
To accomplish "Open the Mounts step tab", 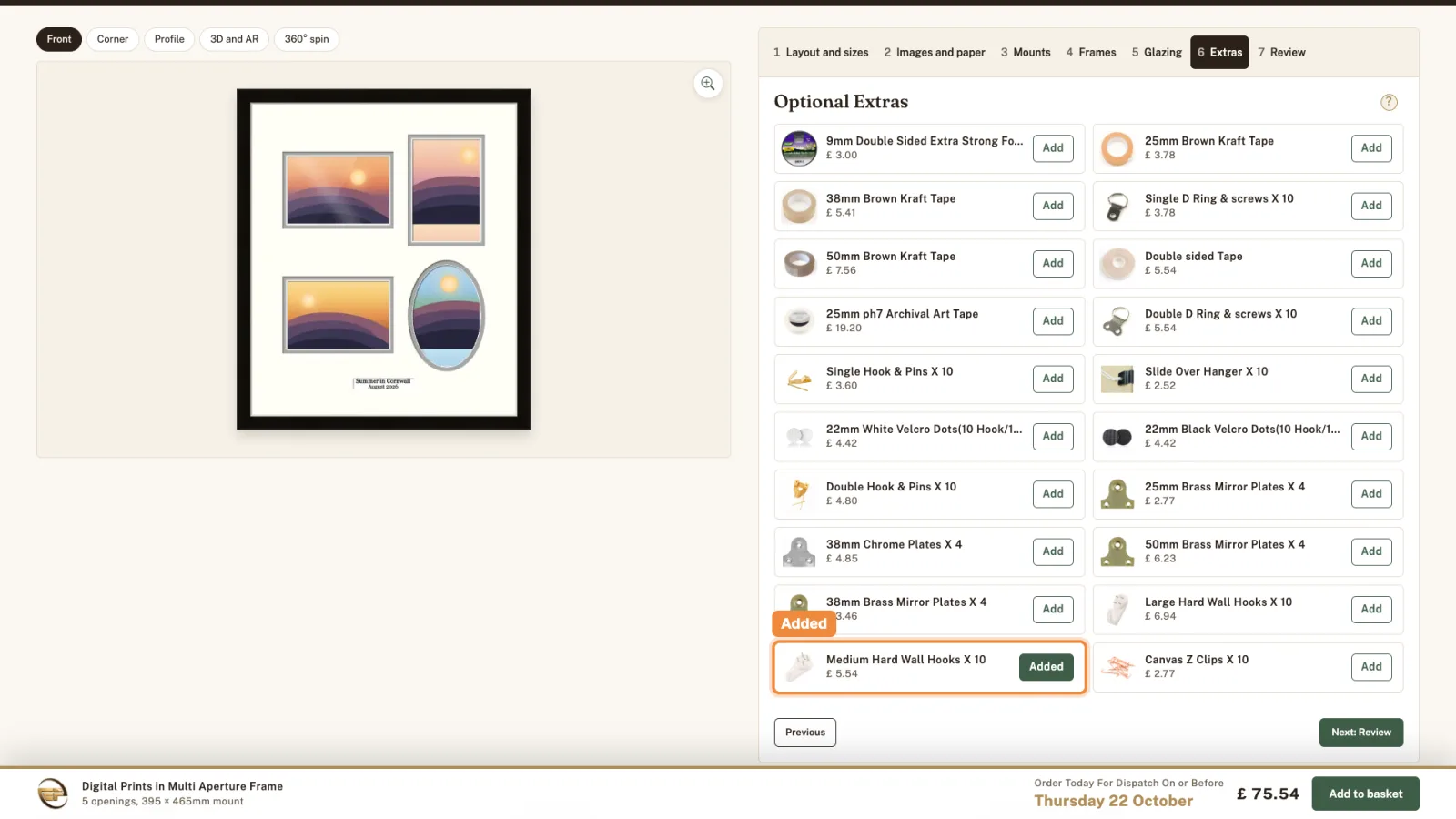I will [1026, 53].
